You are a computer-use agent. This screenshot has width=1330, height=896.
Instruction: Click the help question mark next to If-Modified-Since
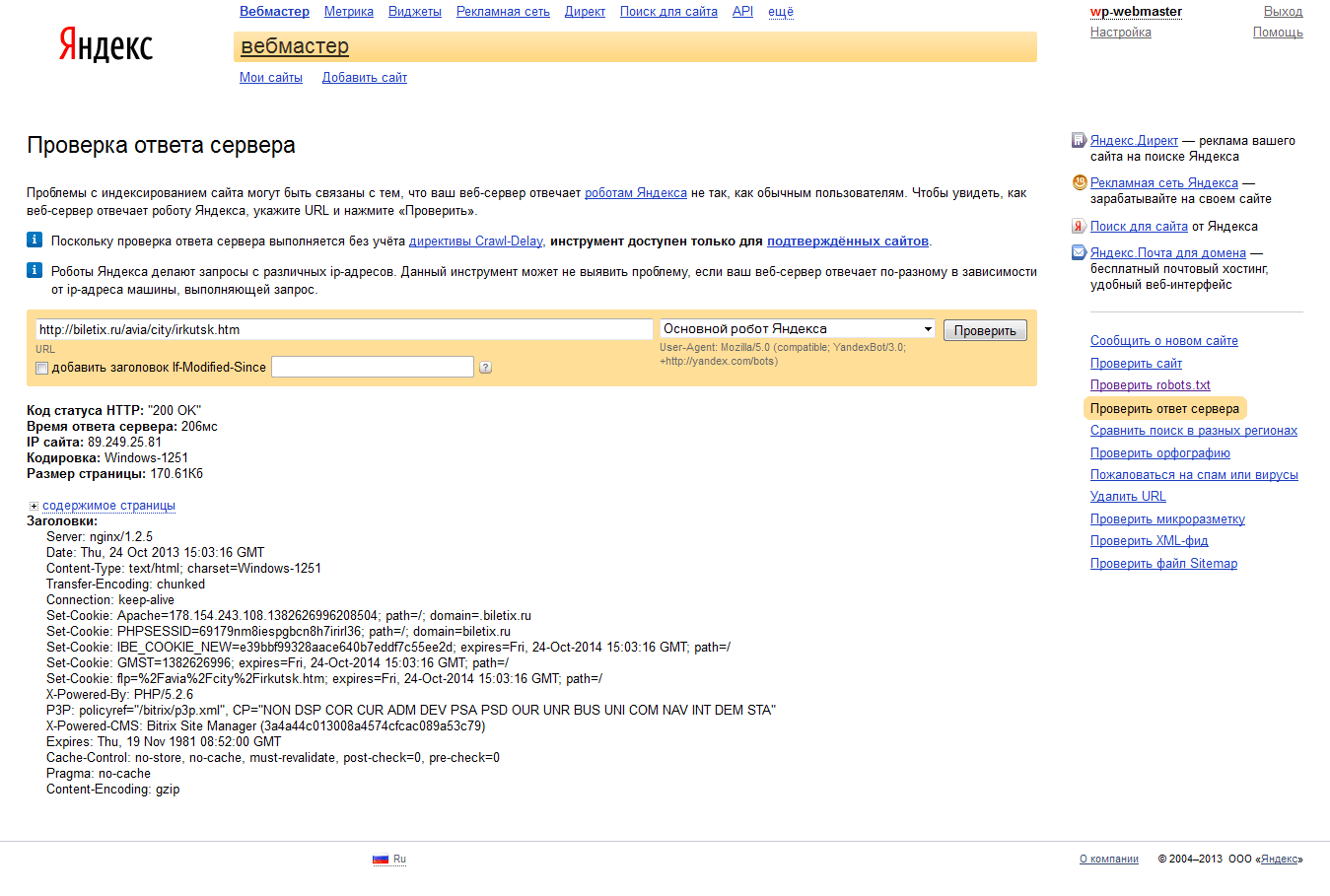(485, 368)
